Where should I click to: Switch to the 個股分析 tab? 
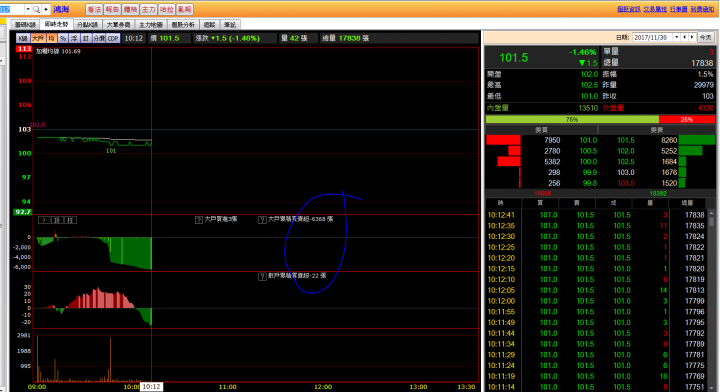click(x=183, y=25)
